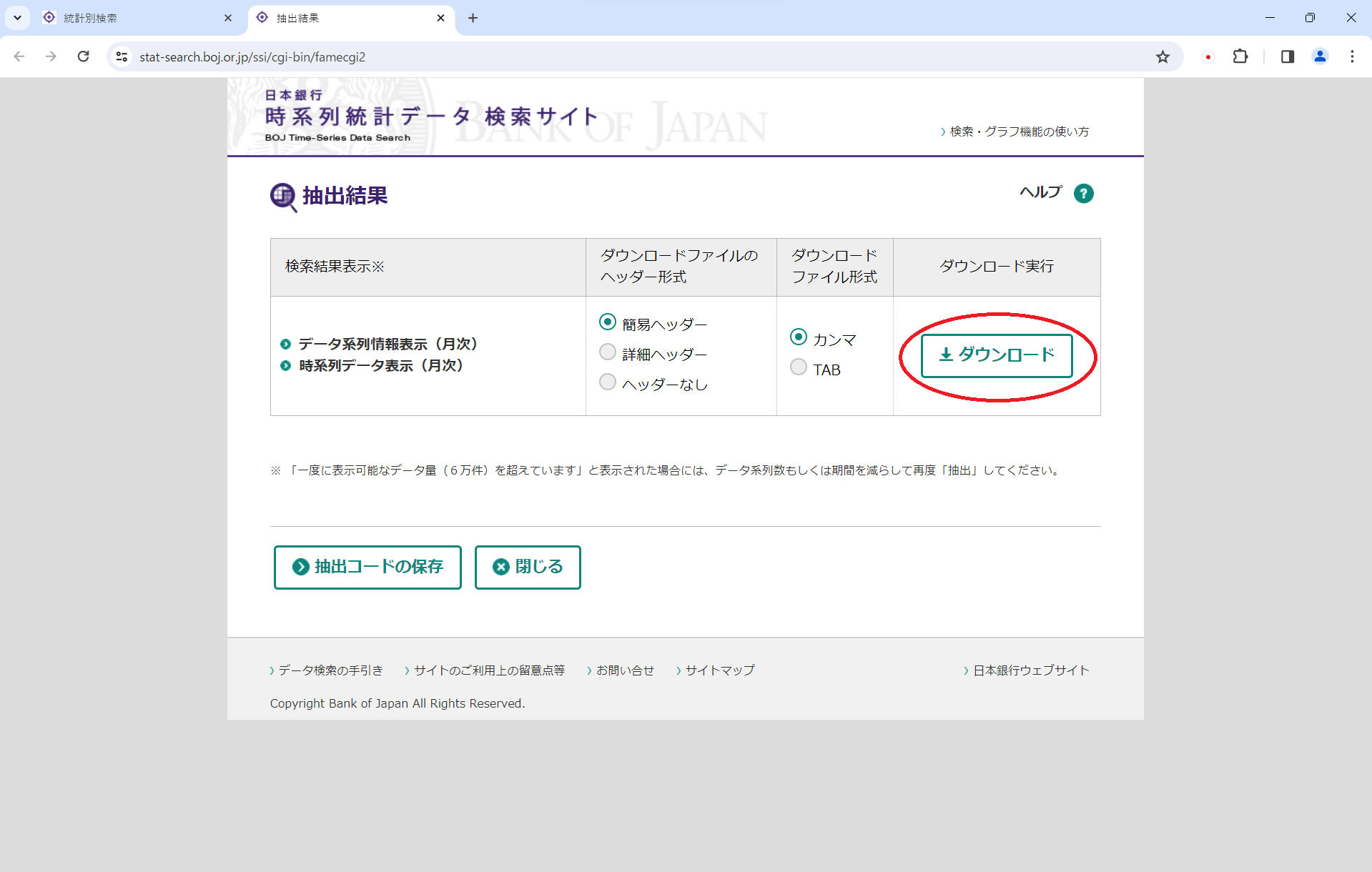This screenshot has height=872, width=1372.
Task: Click the 抽出コードの保存 button
Action: pos(367,567)
